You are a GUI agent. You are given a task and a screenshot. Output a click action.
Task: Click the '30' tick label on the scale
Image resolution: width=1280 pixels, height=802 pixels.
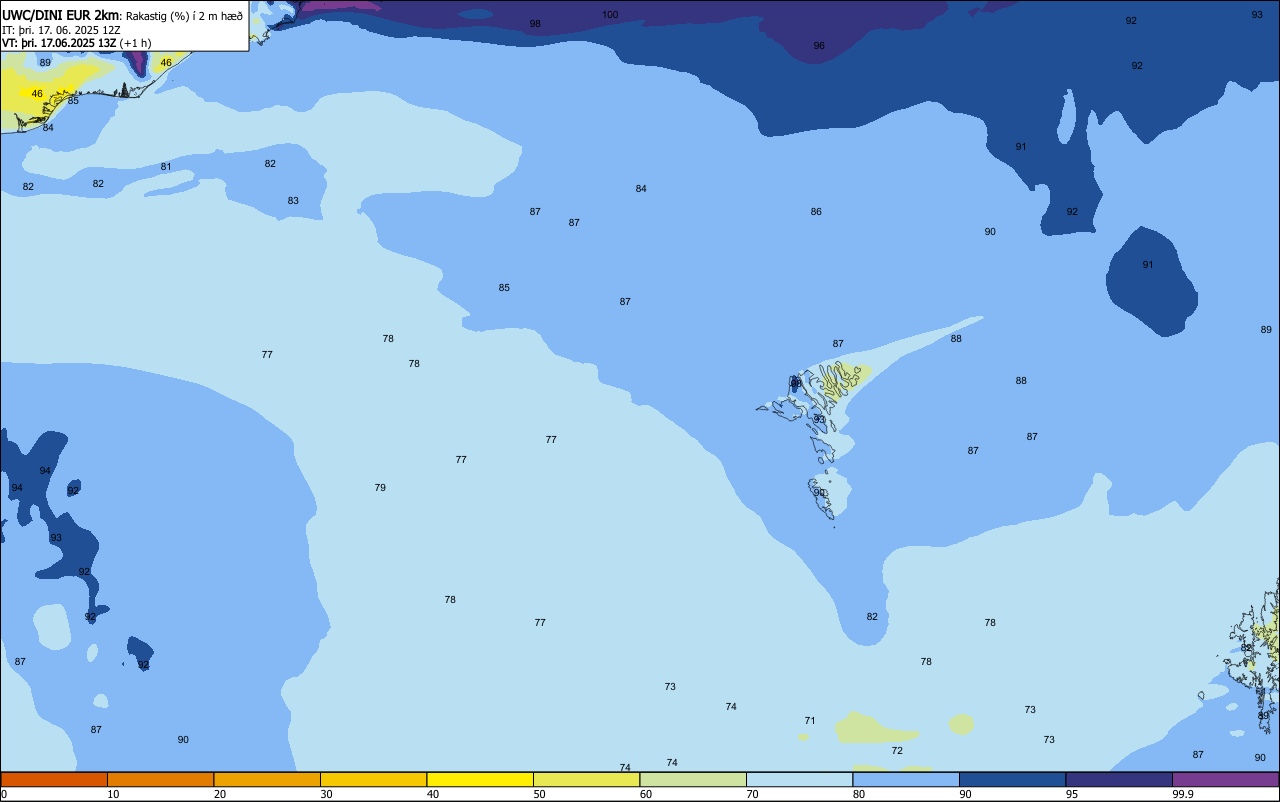point(326,794)
